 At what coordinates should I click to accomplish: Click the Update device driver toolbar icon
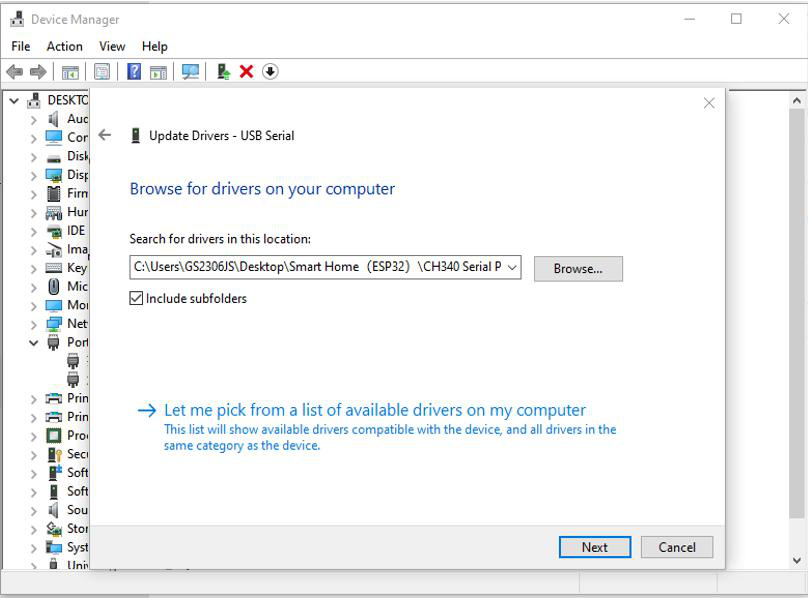(223, 72)
